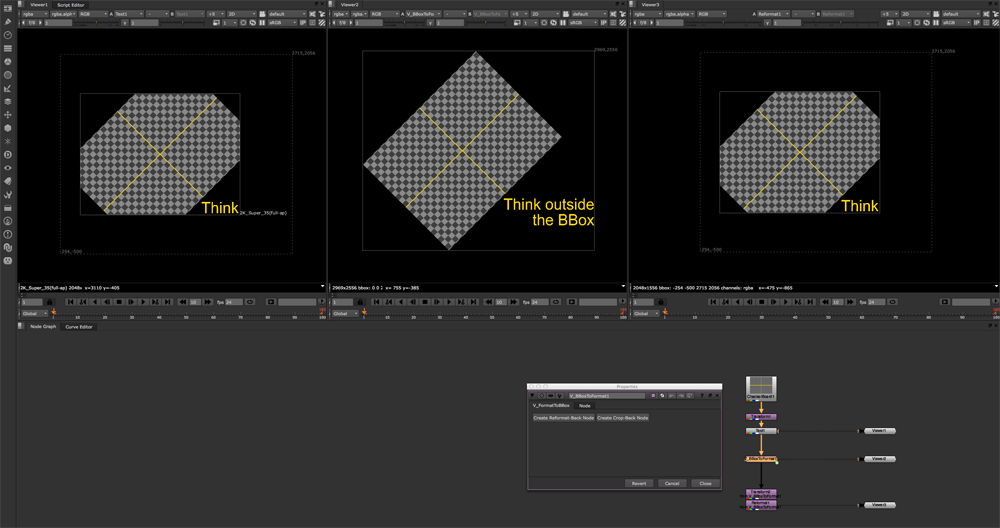Open the A input Reformat1 dropdown in Viewer3

pos(774,14)
